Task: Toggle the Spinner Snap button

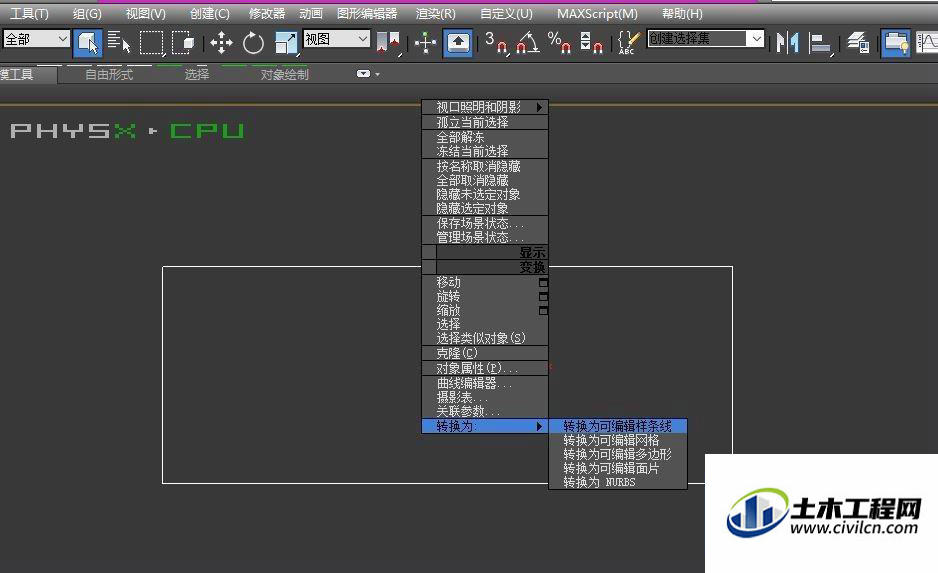Action: click(x=591, y=42)
